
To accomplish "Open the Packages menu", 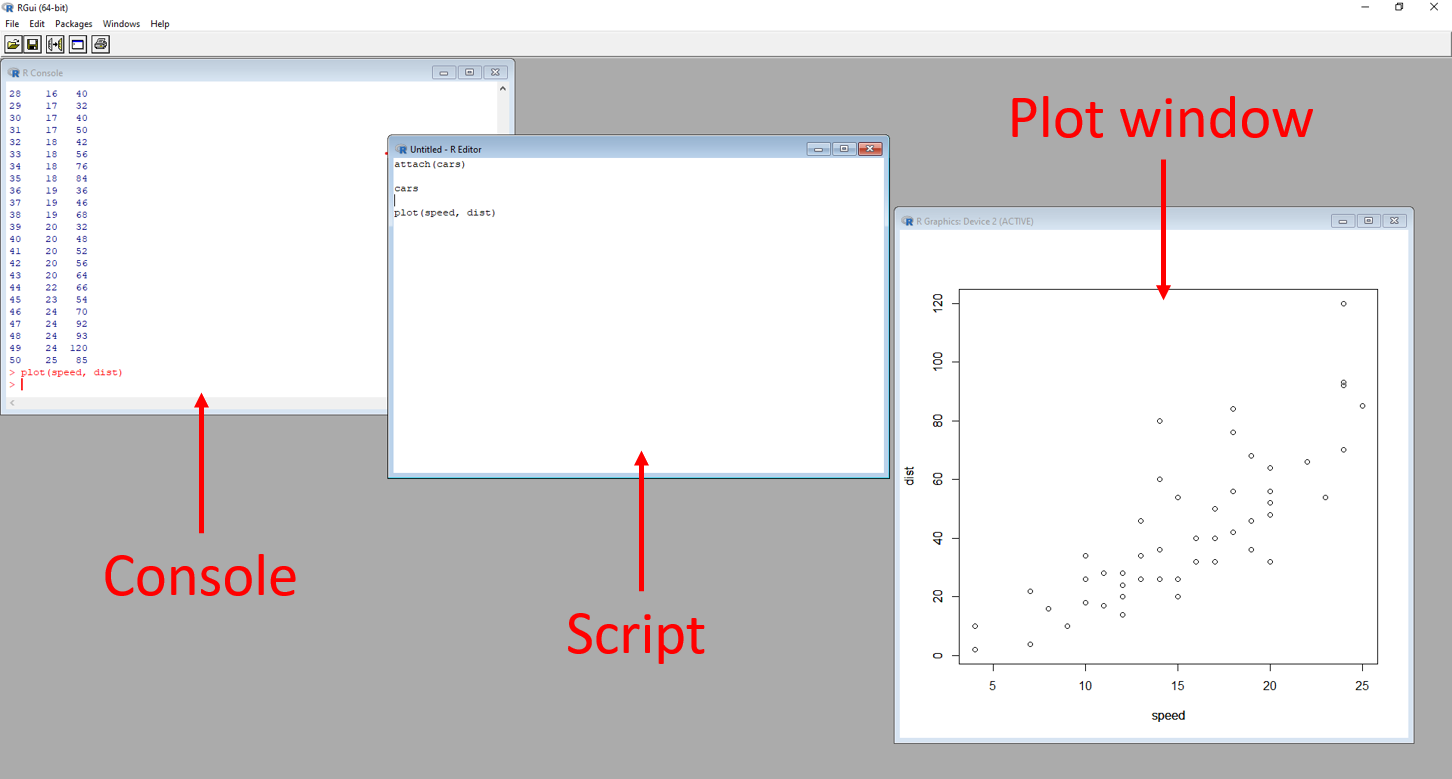I will coord(74,24).
